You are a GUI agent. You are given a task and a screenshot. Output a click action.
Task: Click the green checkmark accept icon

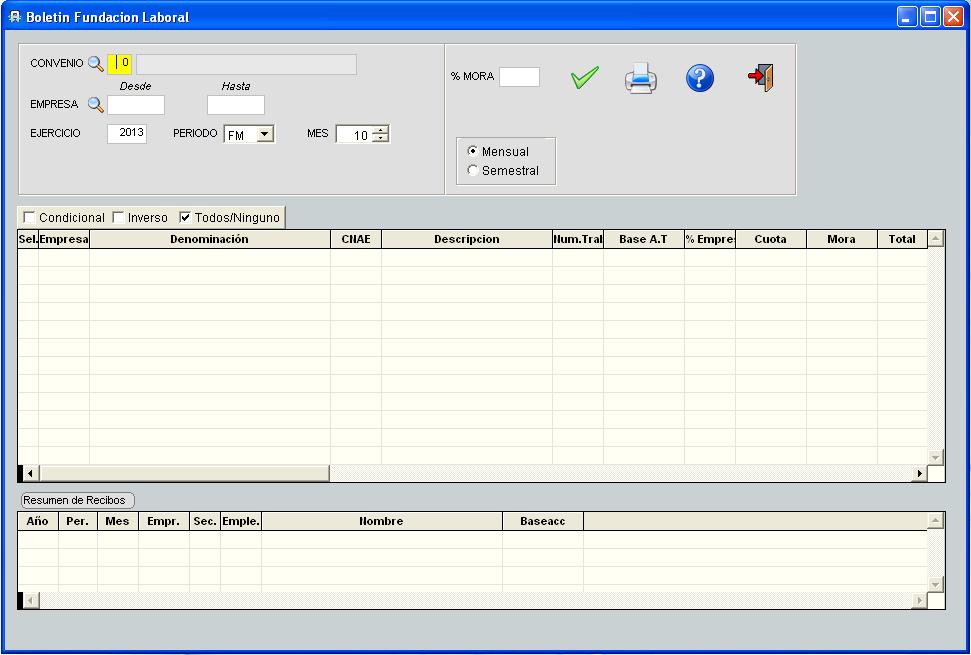pos(584,77)
